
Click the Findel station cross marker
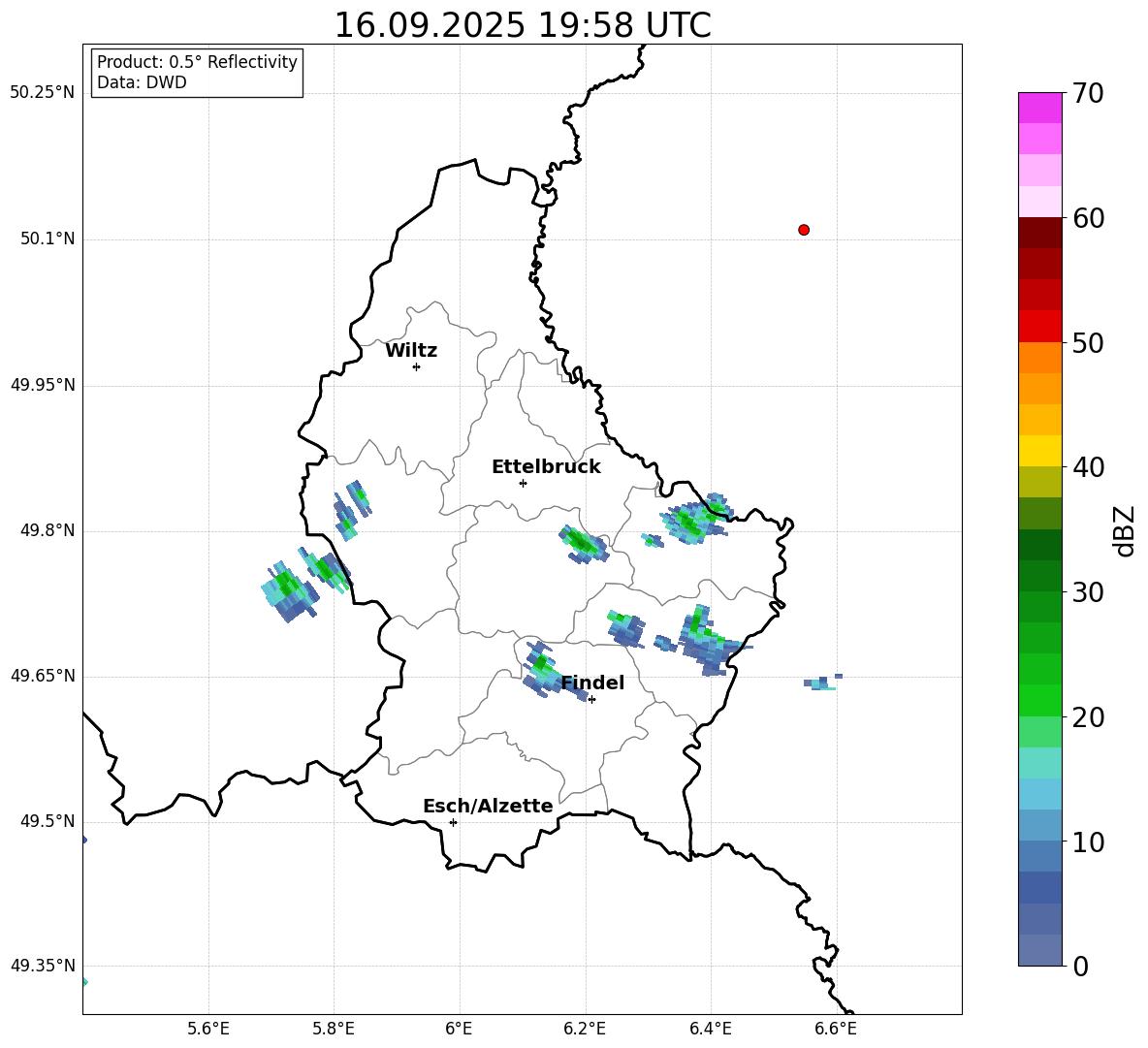click(x=591, y=700)
